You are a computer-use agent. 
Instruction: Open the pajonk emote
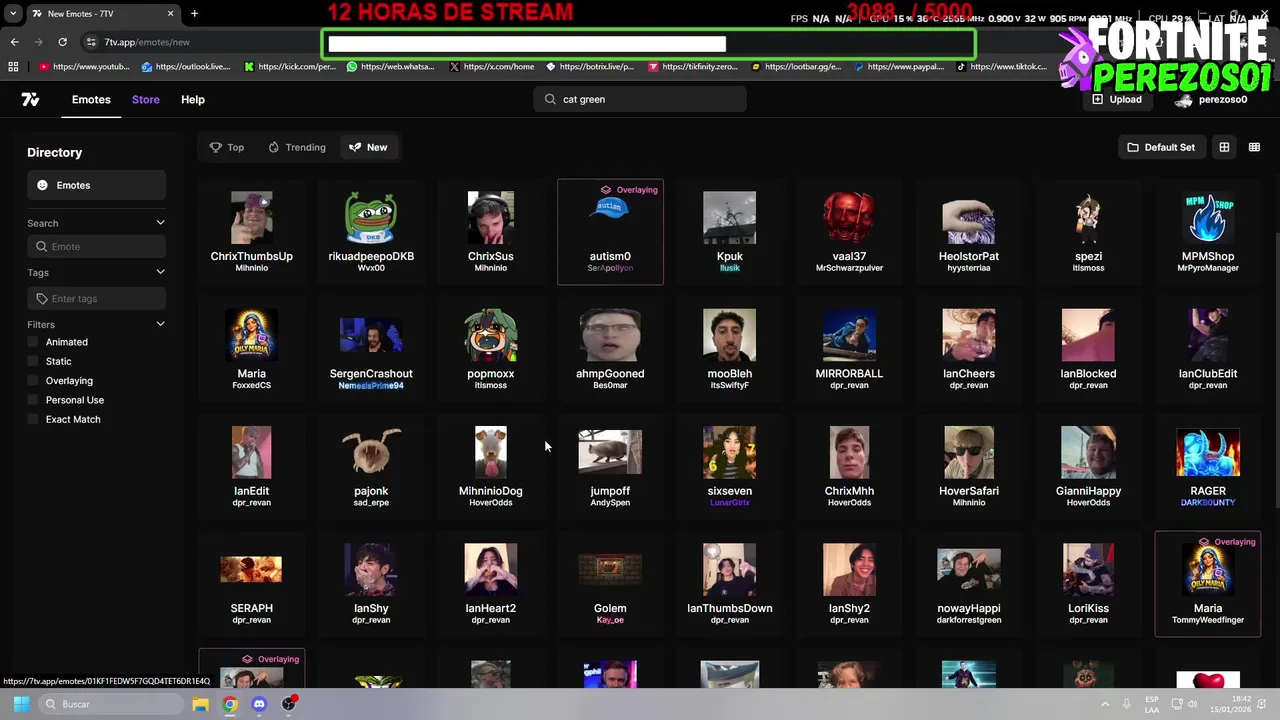pos(371,467)
